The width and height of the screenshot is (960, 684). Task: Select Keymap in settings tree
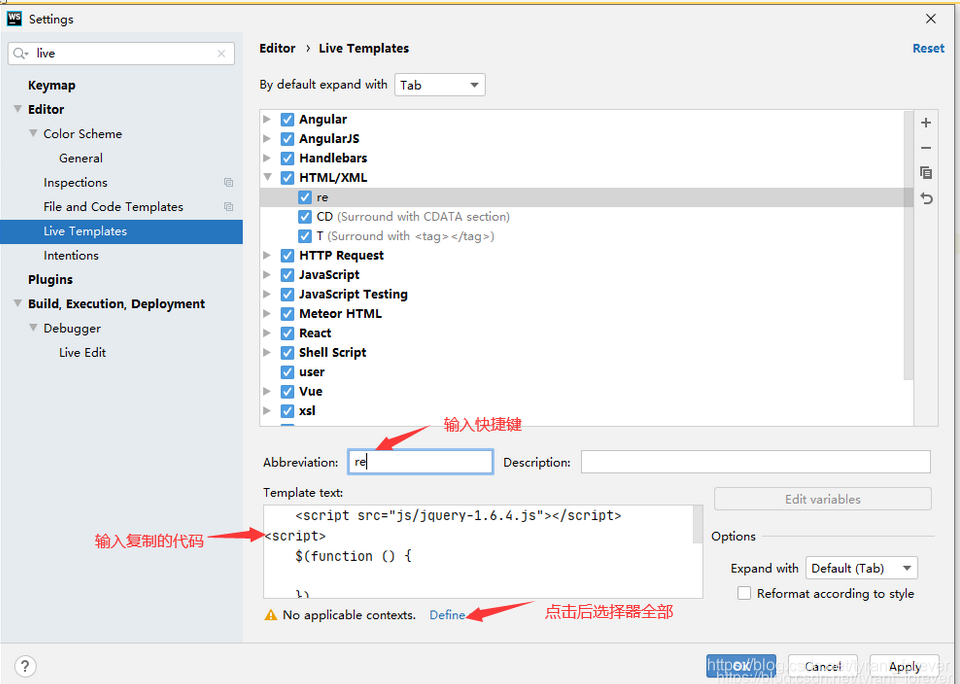pyautogui.click(x=51, y=85)
